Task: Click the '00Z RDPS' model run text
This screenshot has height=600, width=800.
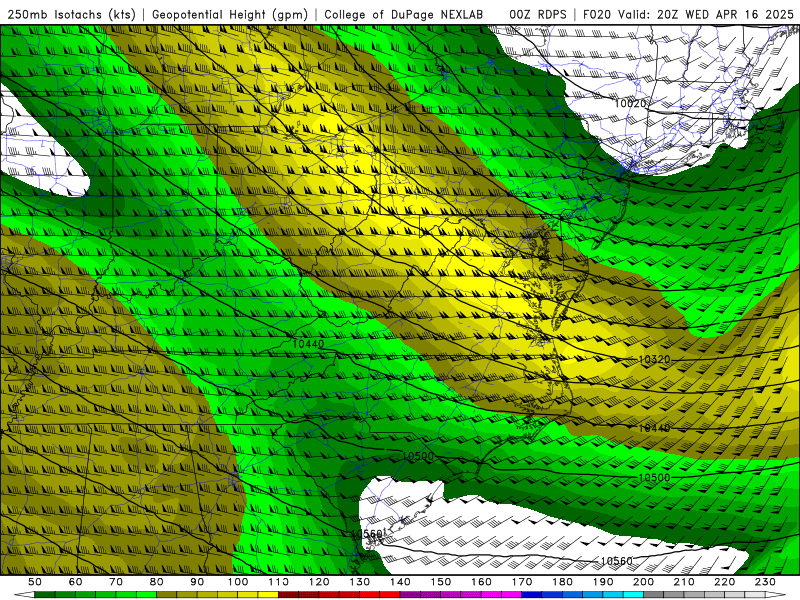Action: tap(538, 15)
